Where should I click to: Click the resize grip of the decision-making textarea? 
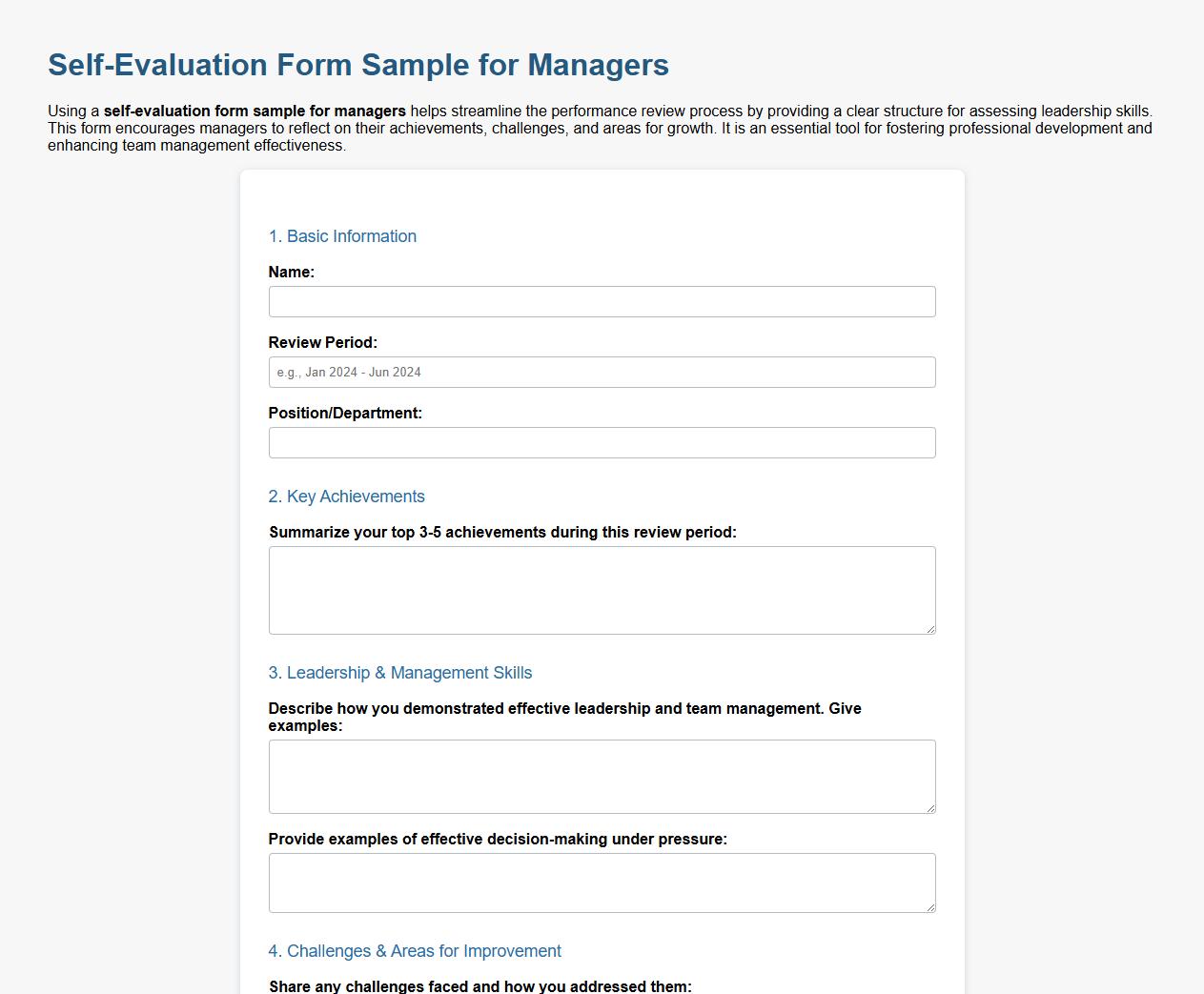[x=929, y=907]
